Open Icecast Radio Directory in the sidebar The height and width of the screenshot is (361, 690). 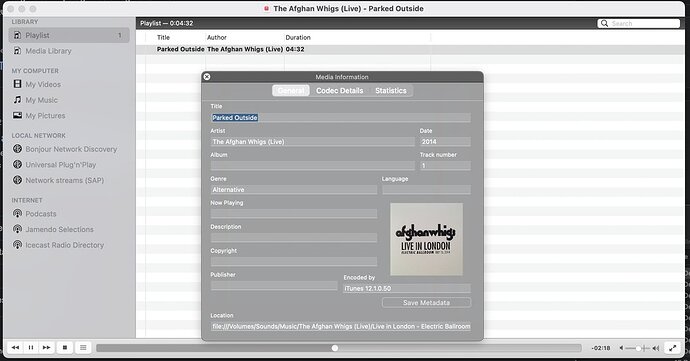pos(65,245)
